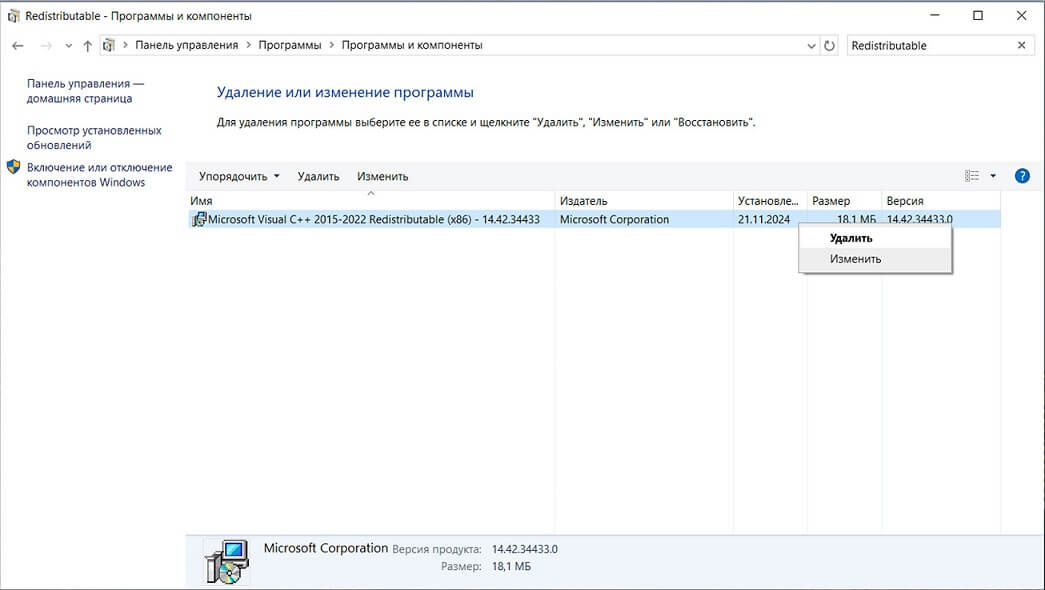This screenshot has width=1045, height=590.
Task: Sort by the 'Издатель' column header
Action: click(x=644, y=201)
